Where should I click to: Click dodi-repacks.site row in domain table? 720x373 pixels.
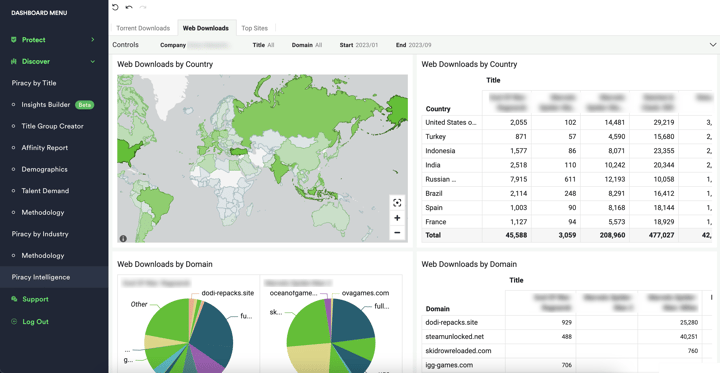(x=452, y=322)
